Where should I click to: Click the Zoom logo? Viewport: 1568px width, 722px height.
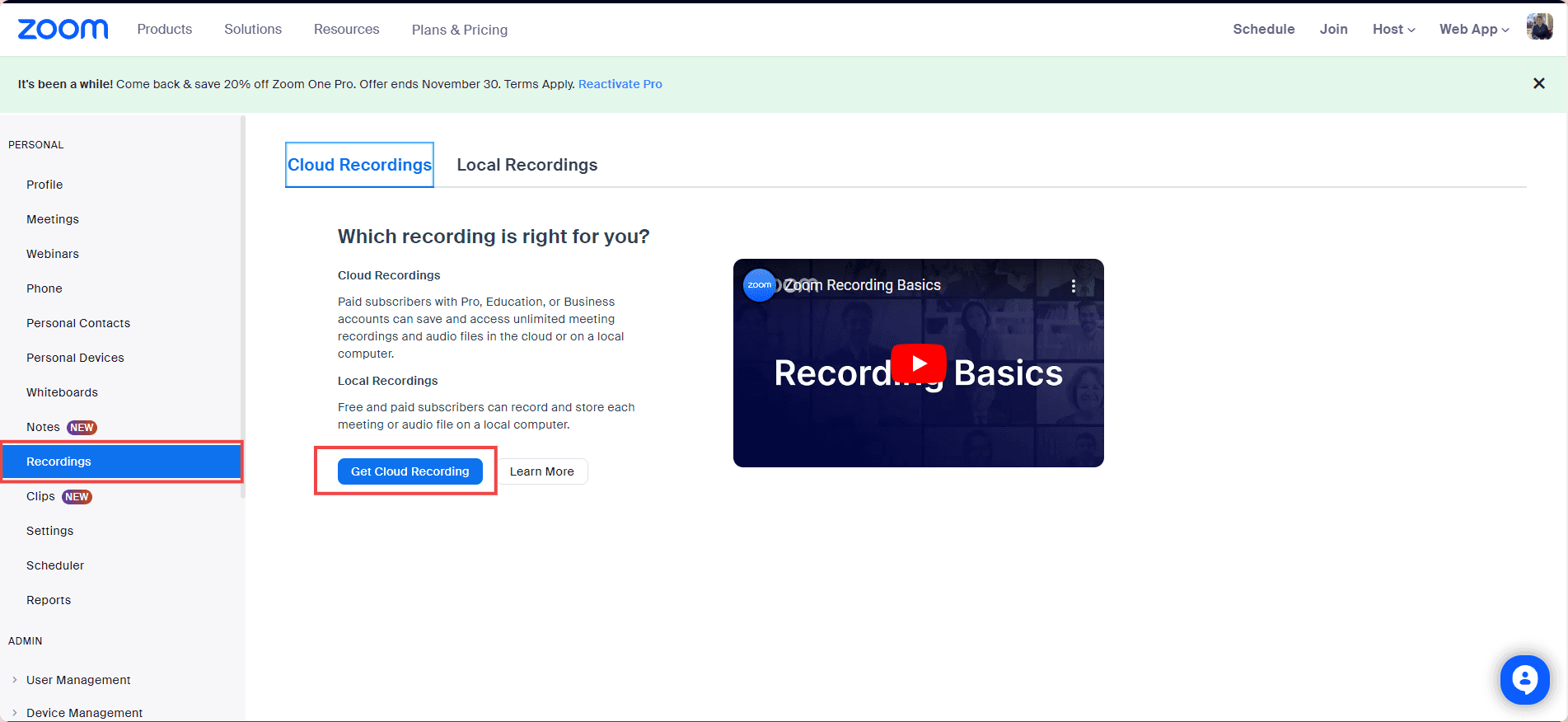[63, 30]
